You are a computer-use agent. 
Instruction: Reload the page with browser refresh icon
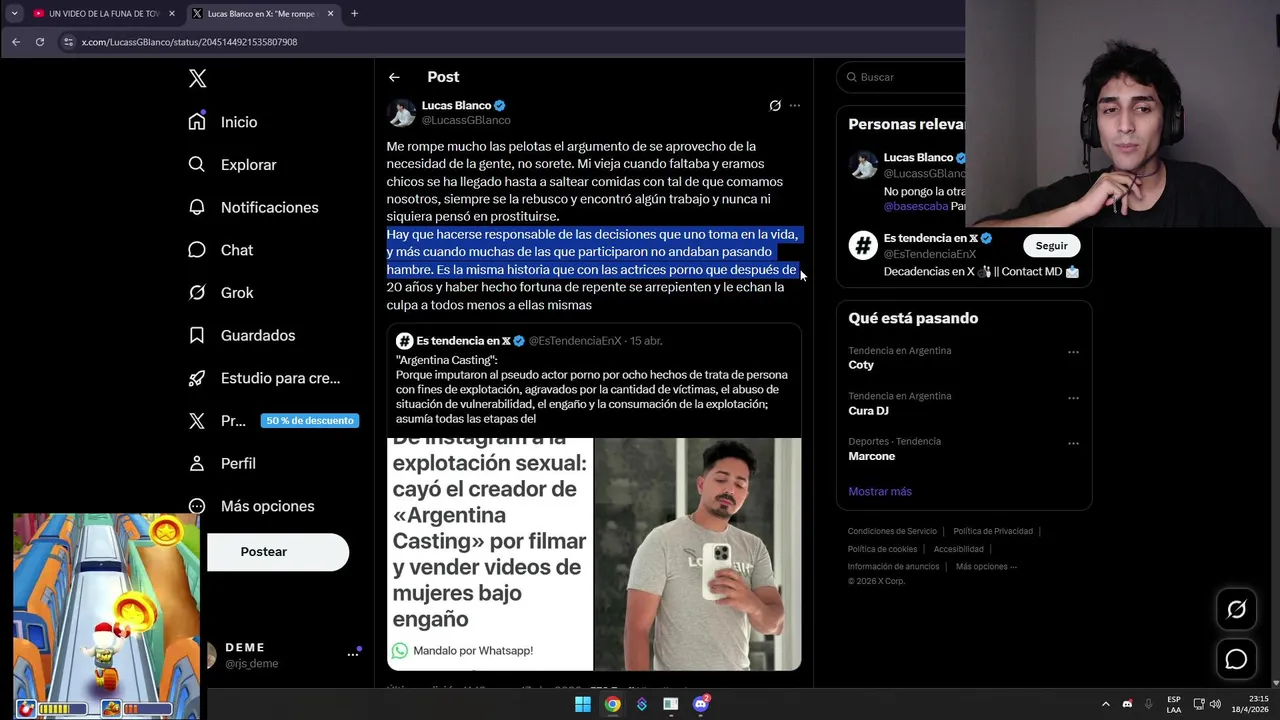click(40, 42)
